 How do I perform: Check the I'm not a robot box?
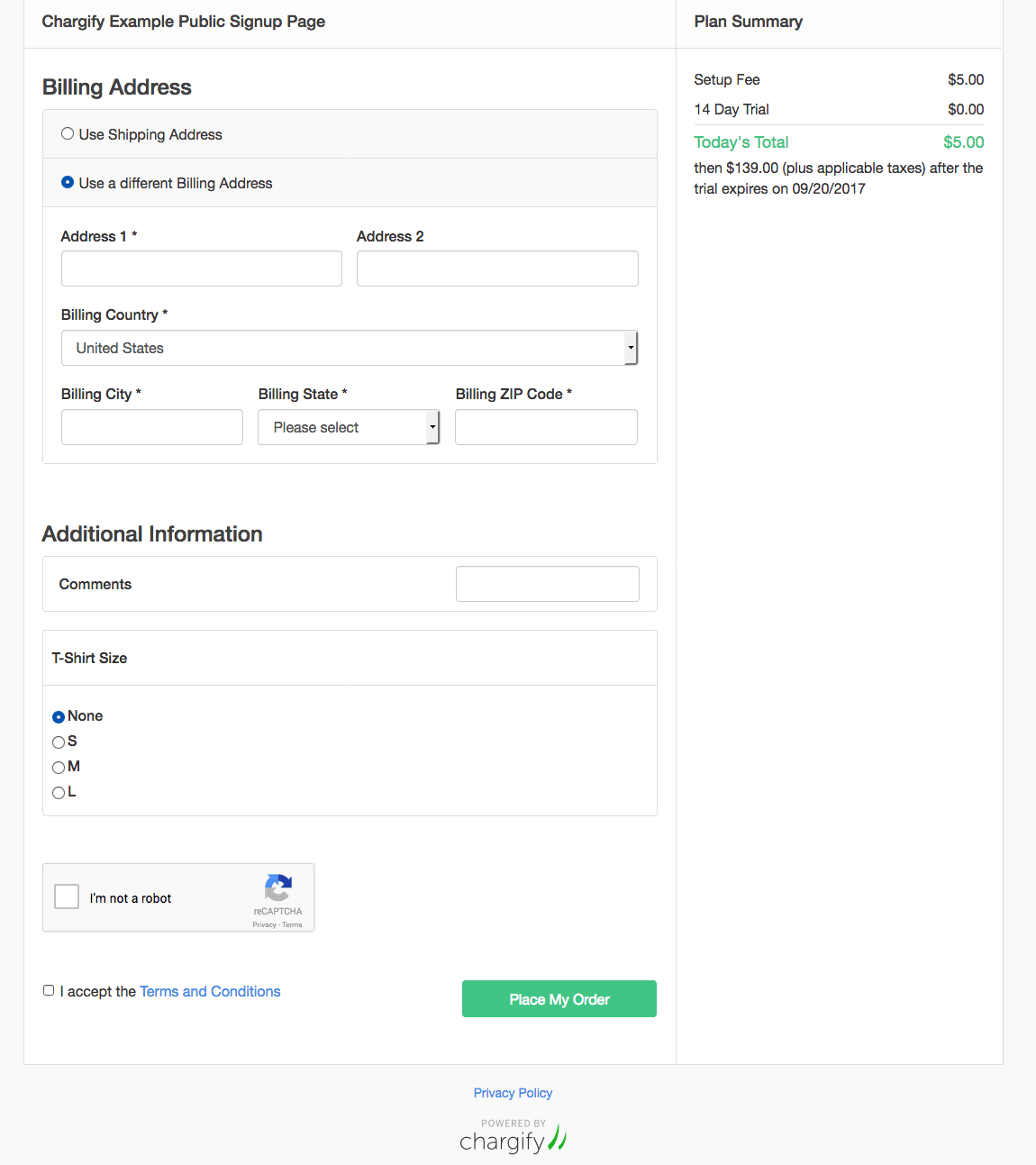coord(67,897)
